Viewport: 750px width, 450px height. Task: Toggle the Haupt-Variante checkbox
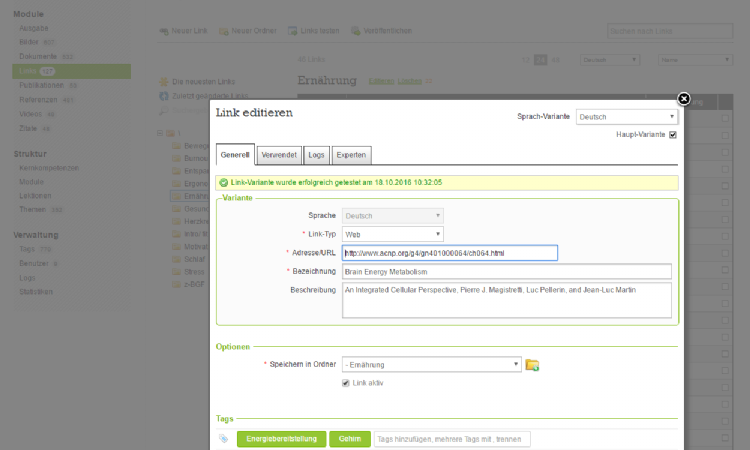[x=672, y=135]
